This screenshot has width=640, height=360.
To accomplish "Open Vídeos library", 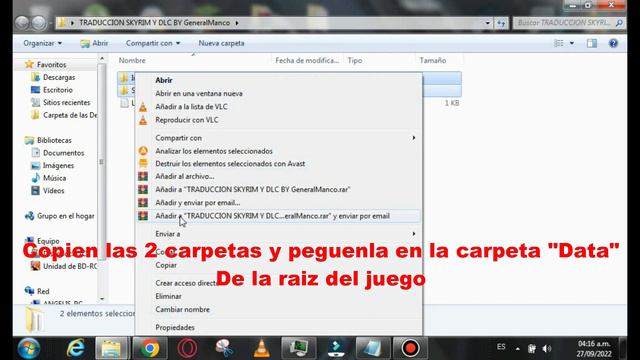I will pos(53,191).
